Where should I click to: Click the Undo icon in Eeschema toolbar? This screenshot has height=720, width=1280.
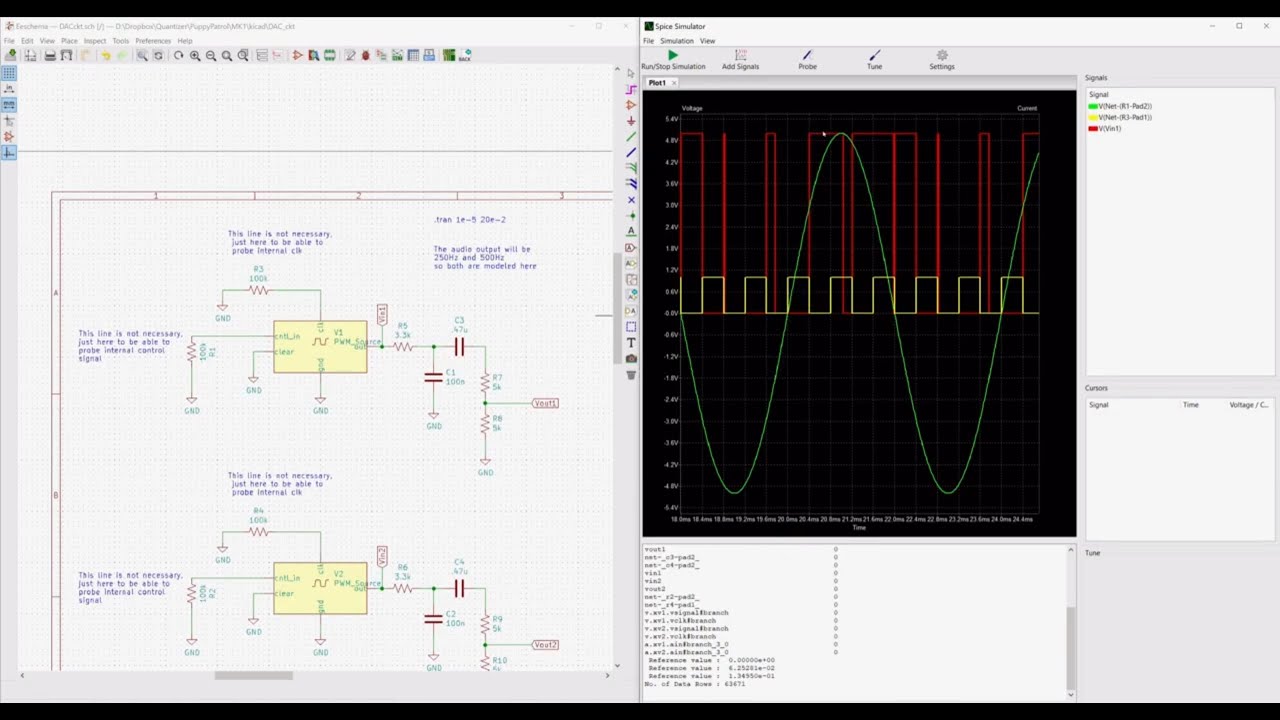(106, 55)
